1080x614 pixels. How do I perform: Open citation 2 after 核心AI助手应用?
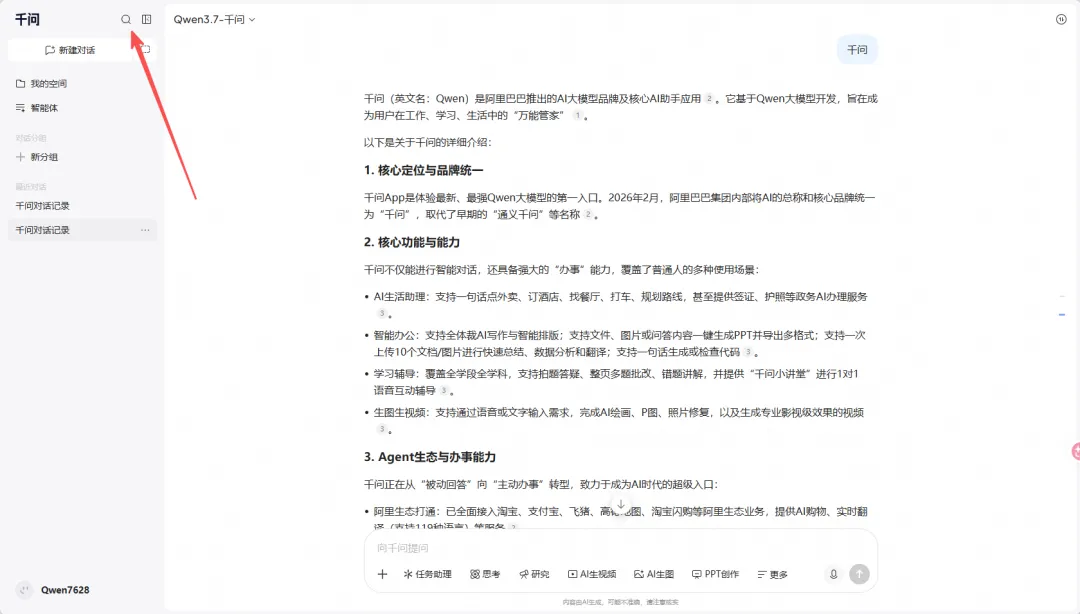[709, 99]
